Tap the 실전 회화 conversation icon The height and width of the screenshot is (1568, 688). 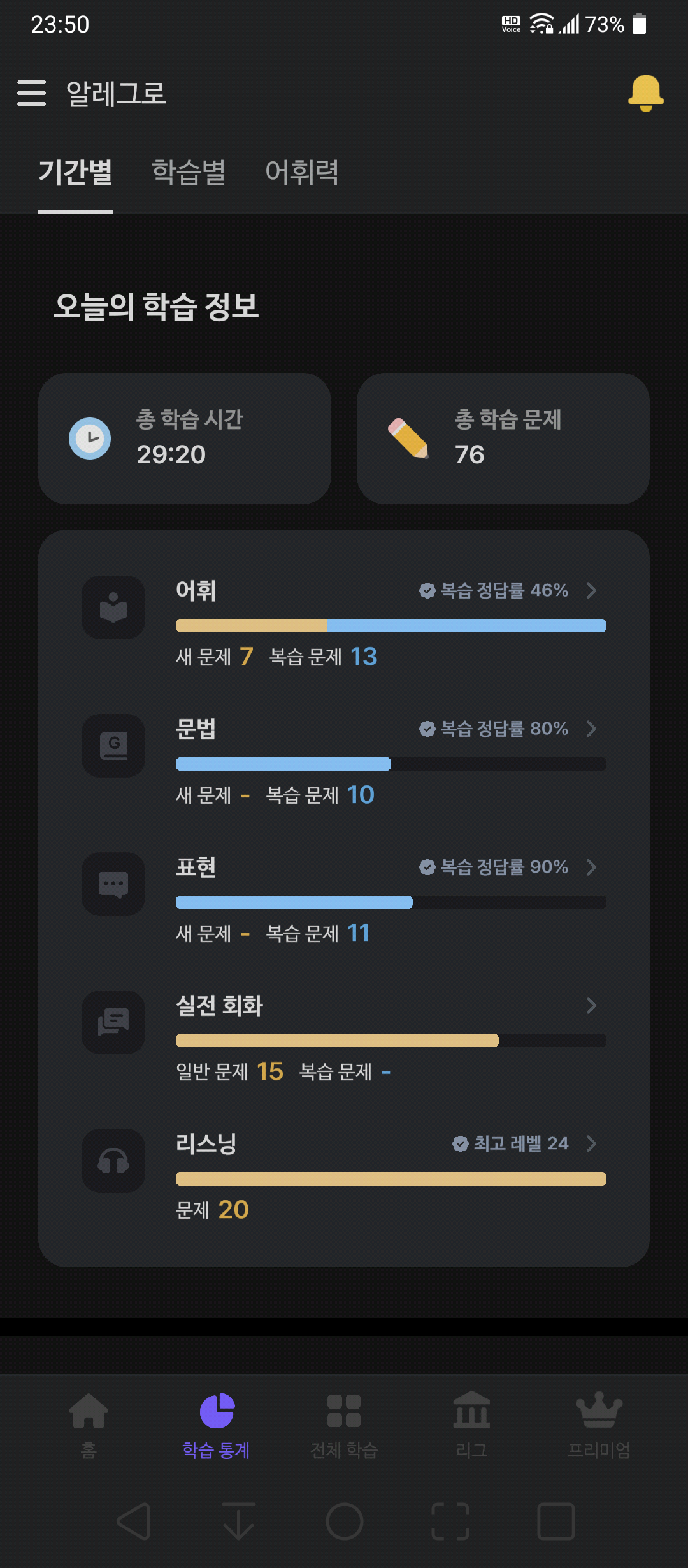113,1022
